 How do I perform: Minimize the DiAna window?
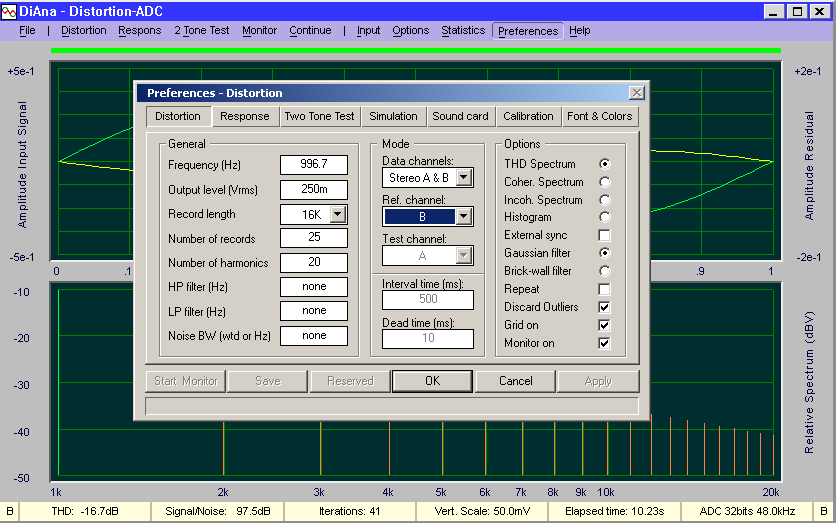coord(774,11)
